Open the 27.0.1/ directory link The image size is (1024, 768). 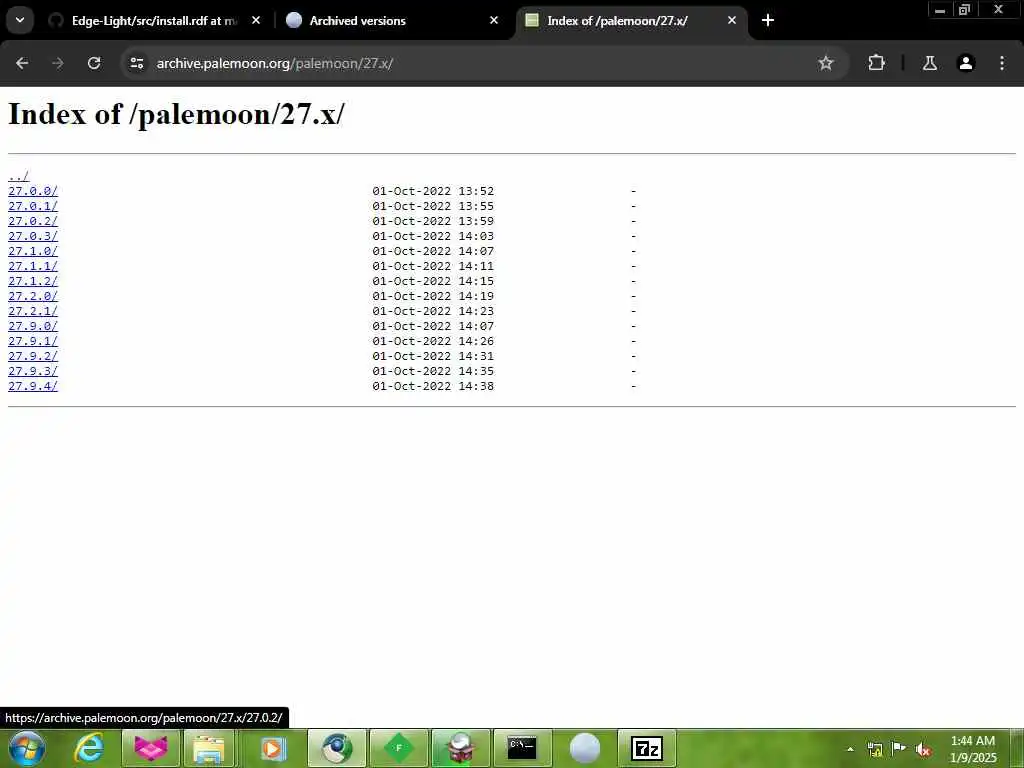click(x=33, y=206)
